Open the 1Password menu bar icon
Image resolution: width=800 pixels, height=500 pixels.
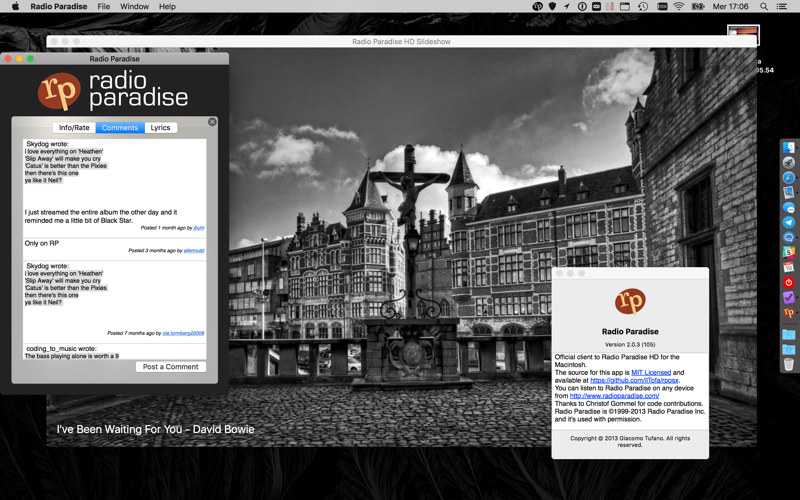tap(582, 6)
